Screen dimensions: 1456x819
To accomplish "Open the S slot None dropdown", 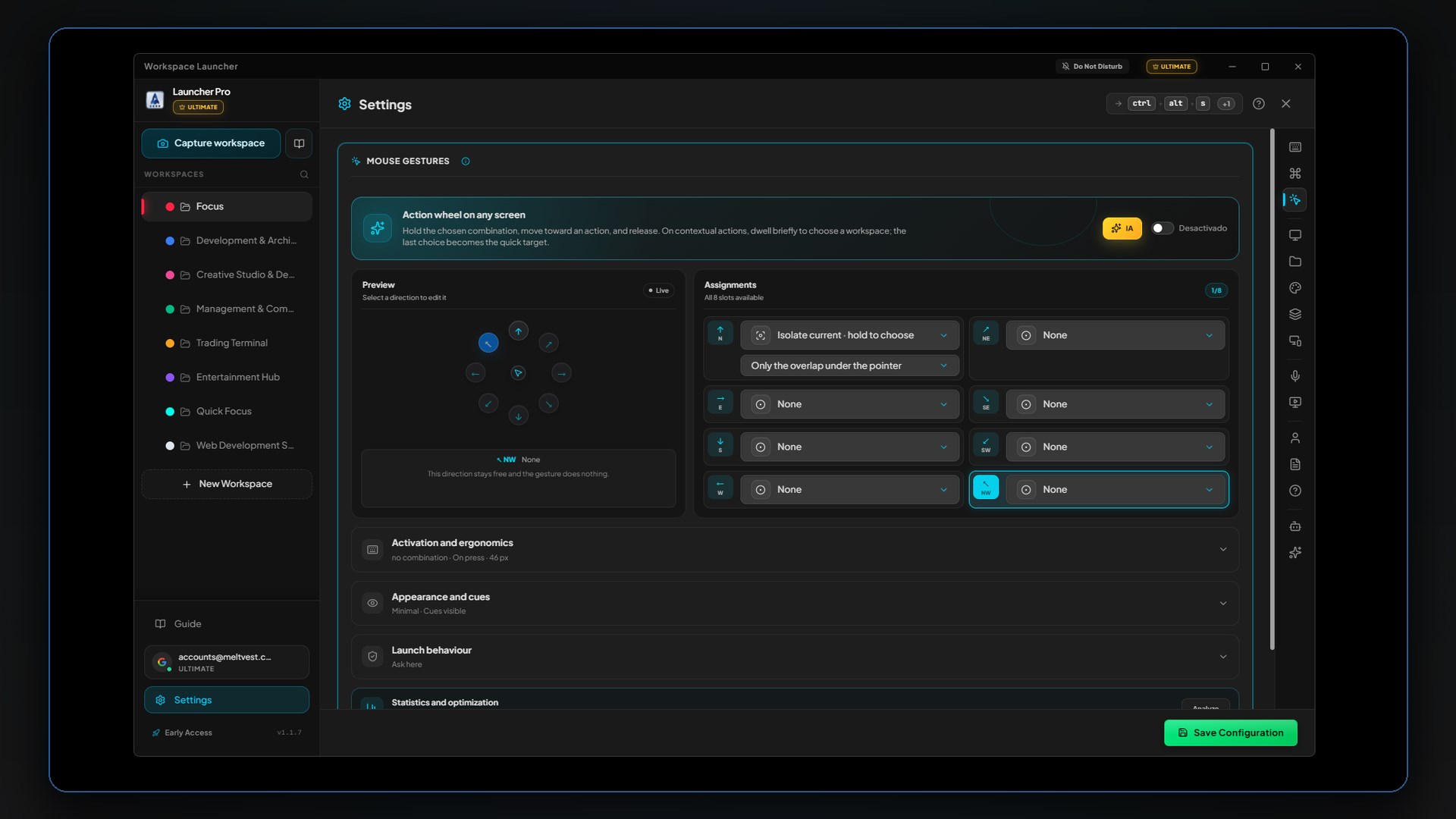I will pos(849,447).
